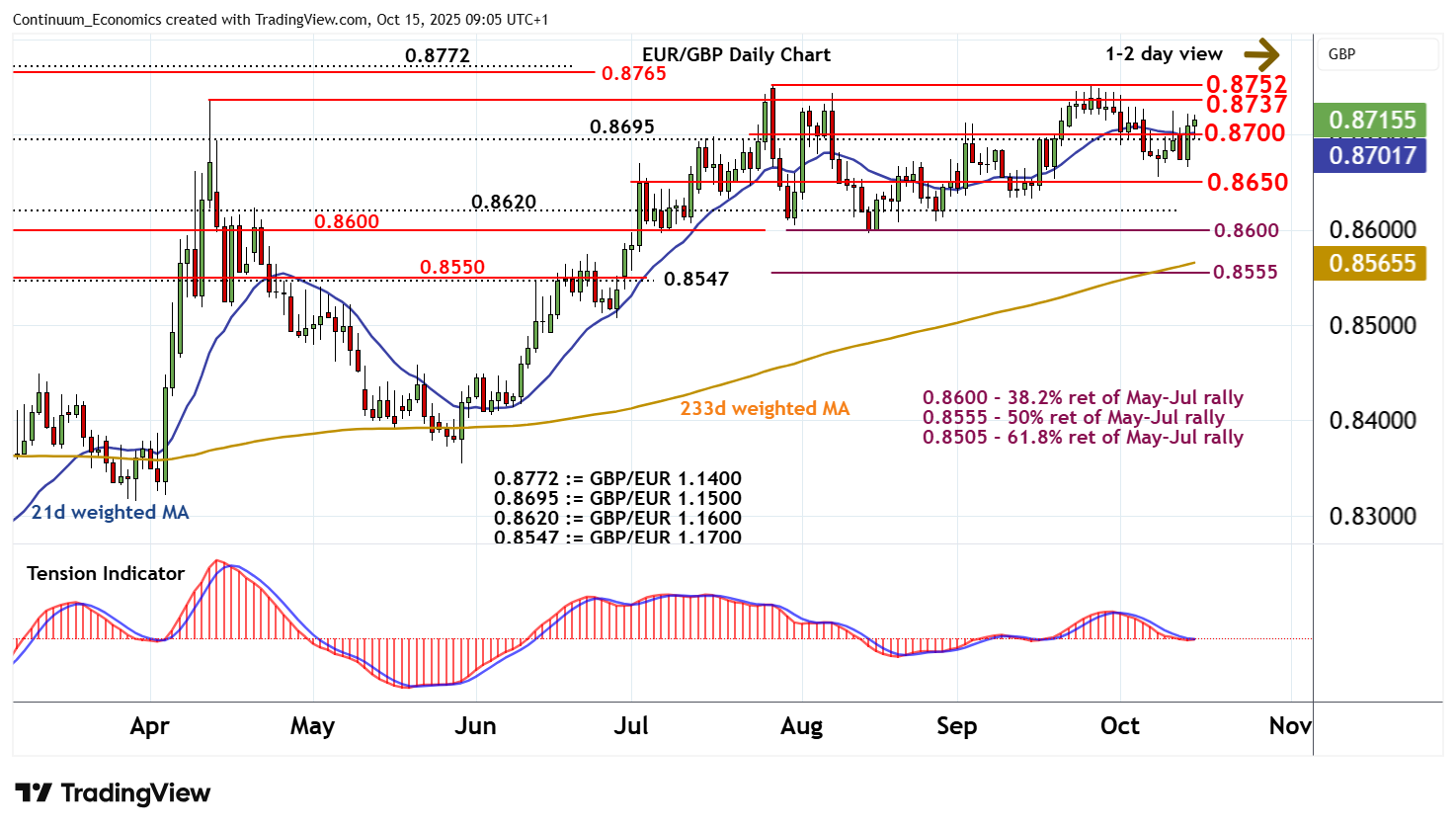Click the TradingView logo at bottom left

pos(113,793)
